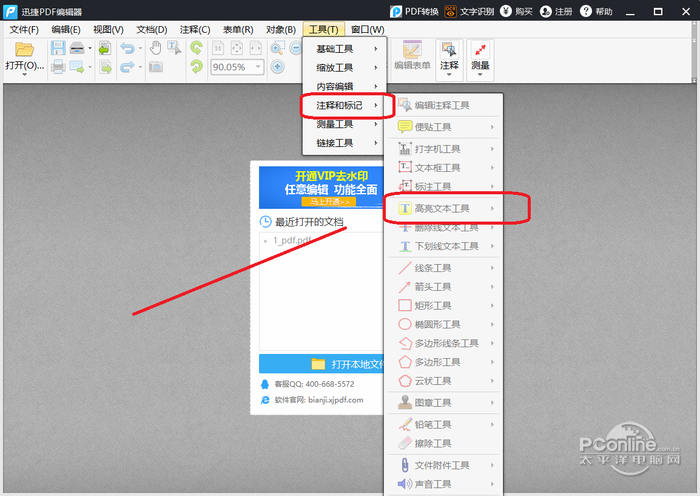Click 马上开通>> in VIP banner

pyautogui.click(x=329, y=202)
